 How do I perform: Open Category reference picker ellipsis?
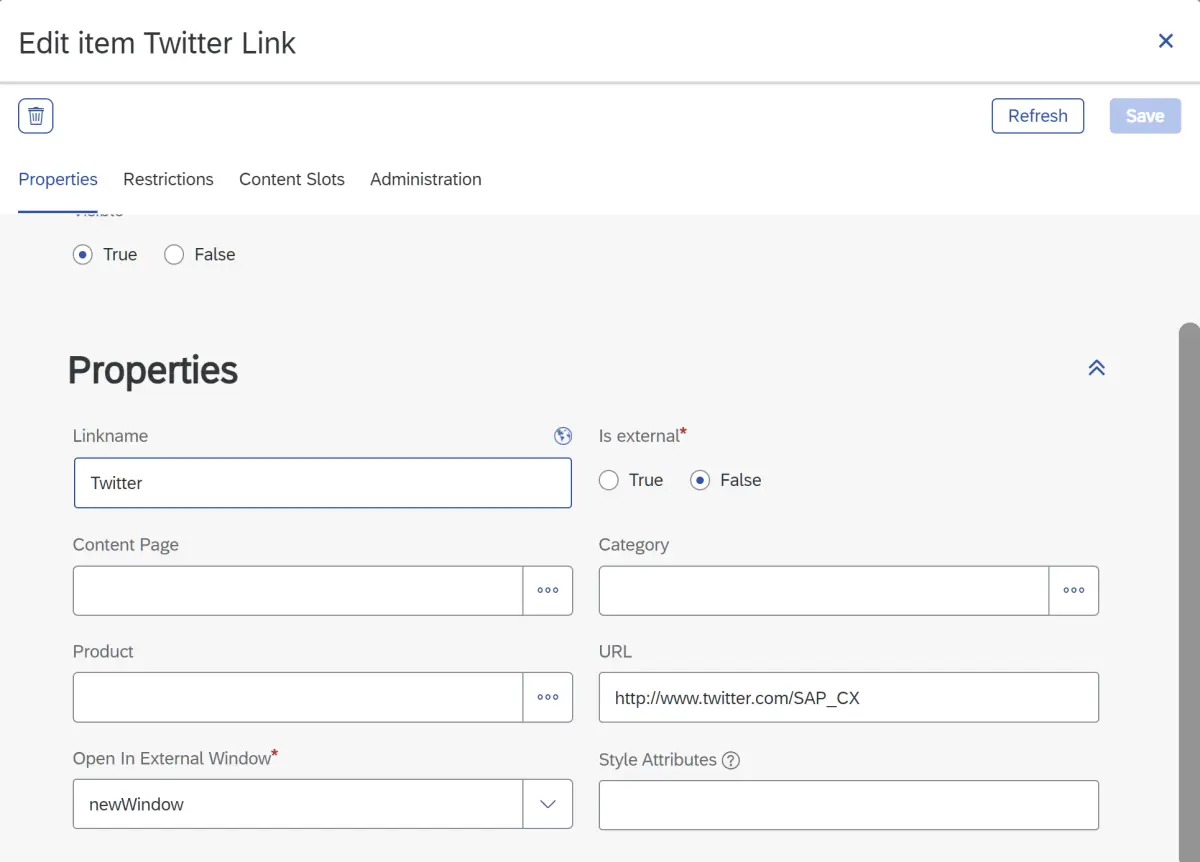coord(1073,590)
